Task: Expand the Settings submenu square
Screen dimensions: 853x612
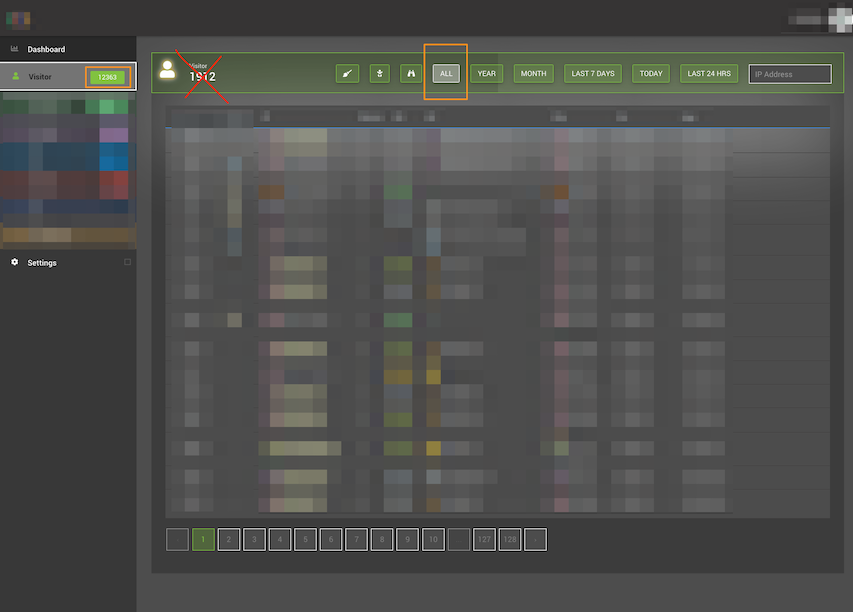Action: (127, 262)
